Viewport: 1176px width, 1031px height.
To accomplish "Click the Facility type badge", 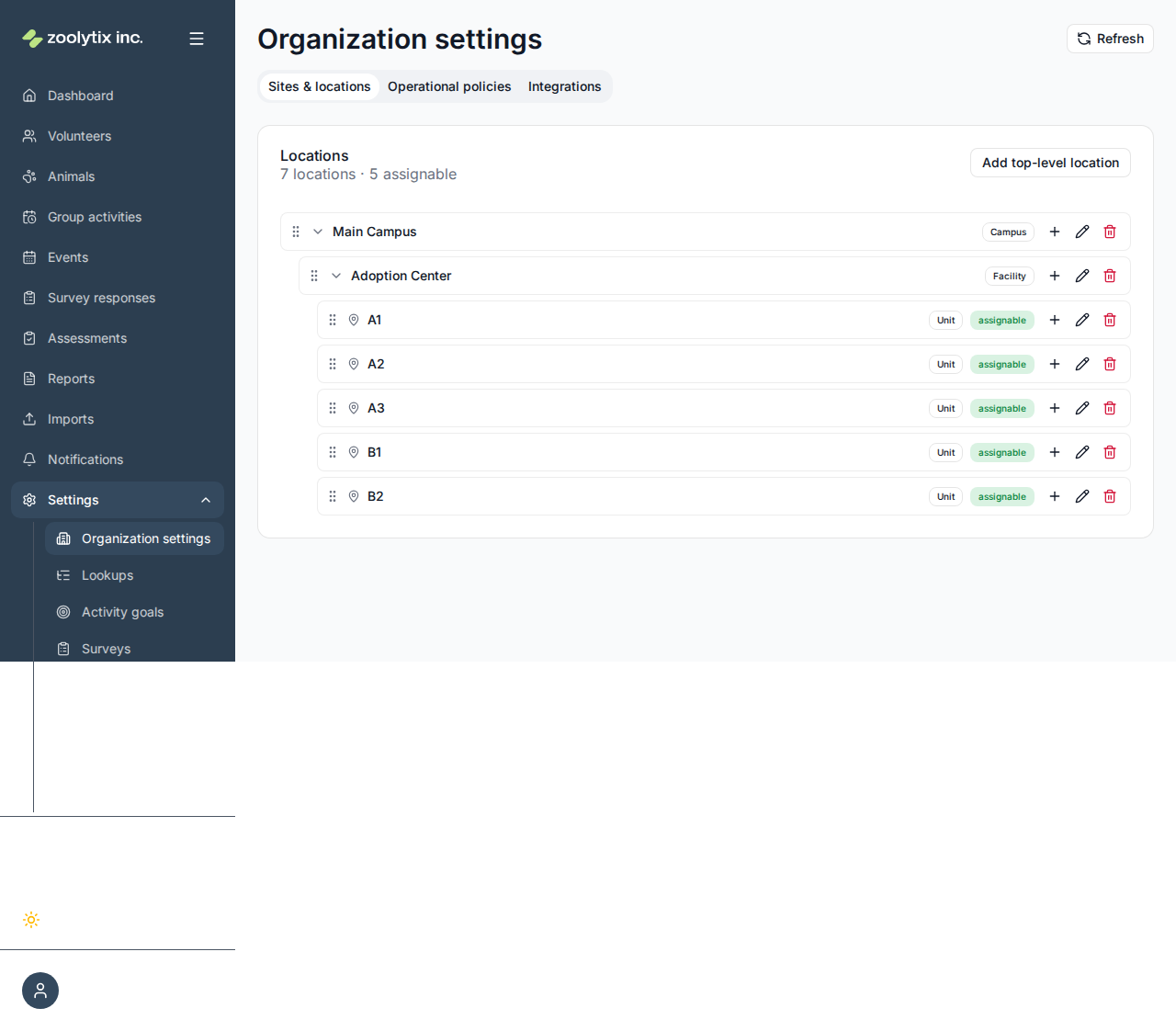I will pos(1009,276).
